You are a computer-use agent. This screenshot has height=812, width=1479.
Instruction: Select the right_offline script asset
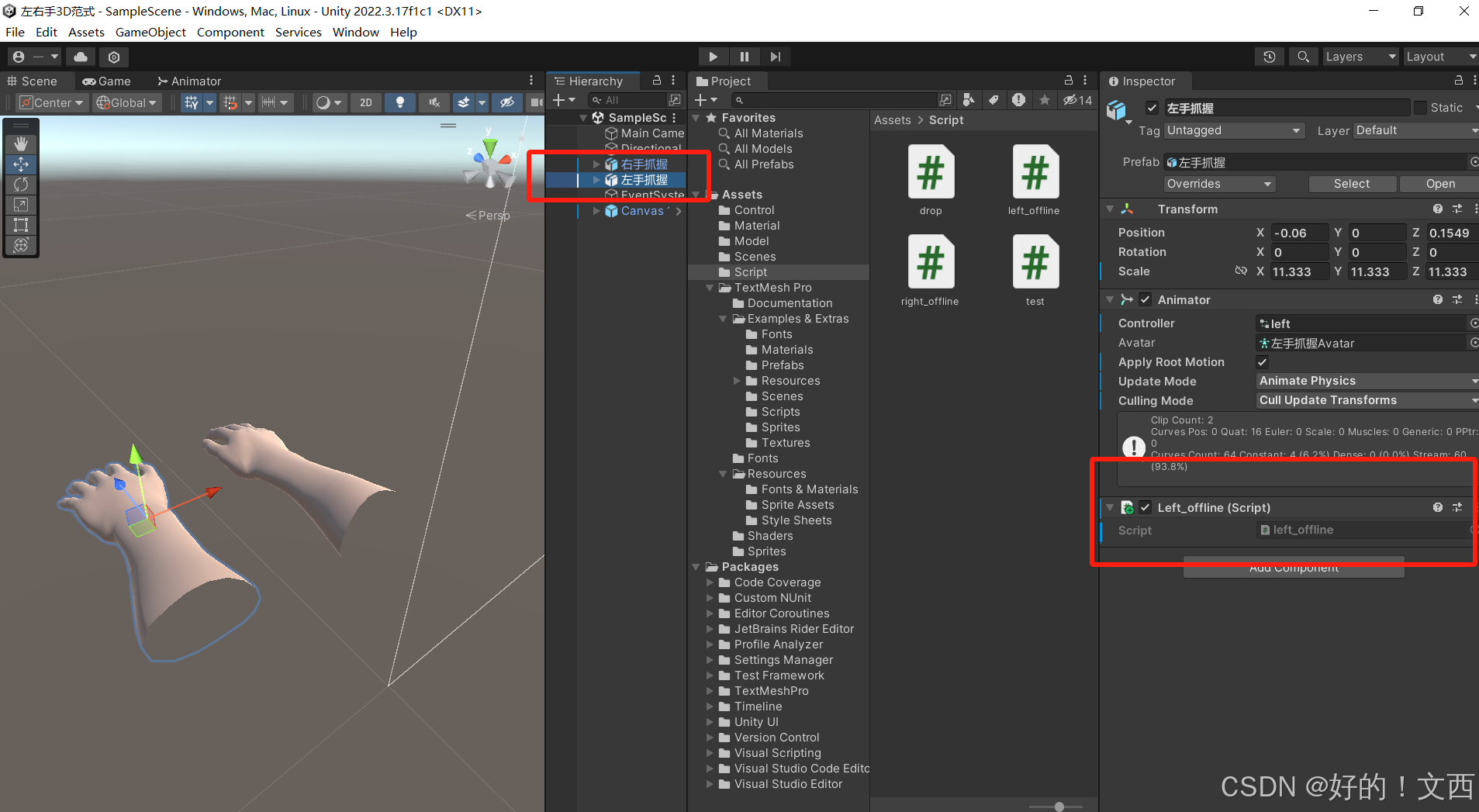tap(931, 271)
